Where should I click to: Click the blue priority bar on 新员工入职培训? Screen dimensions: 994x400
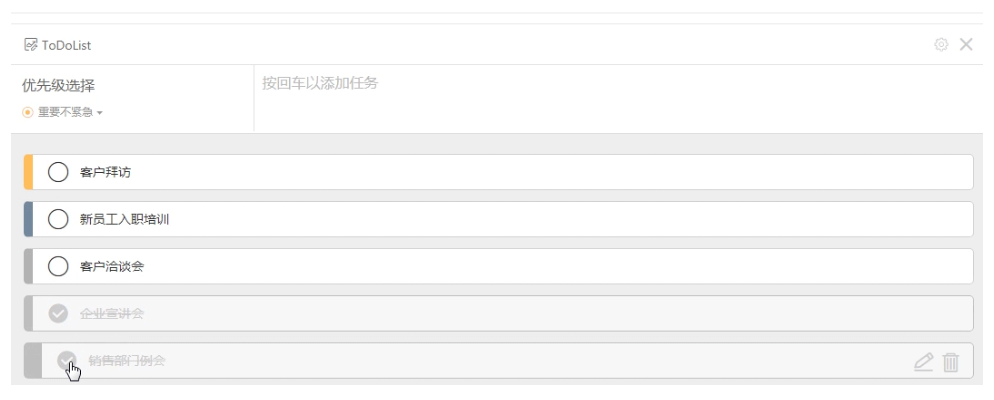pyautogui.click(x=28, y=219)
